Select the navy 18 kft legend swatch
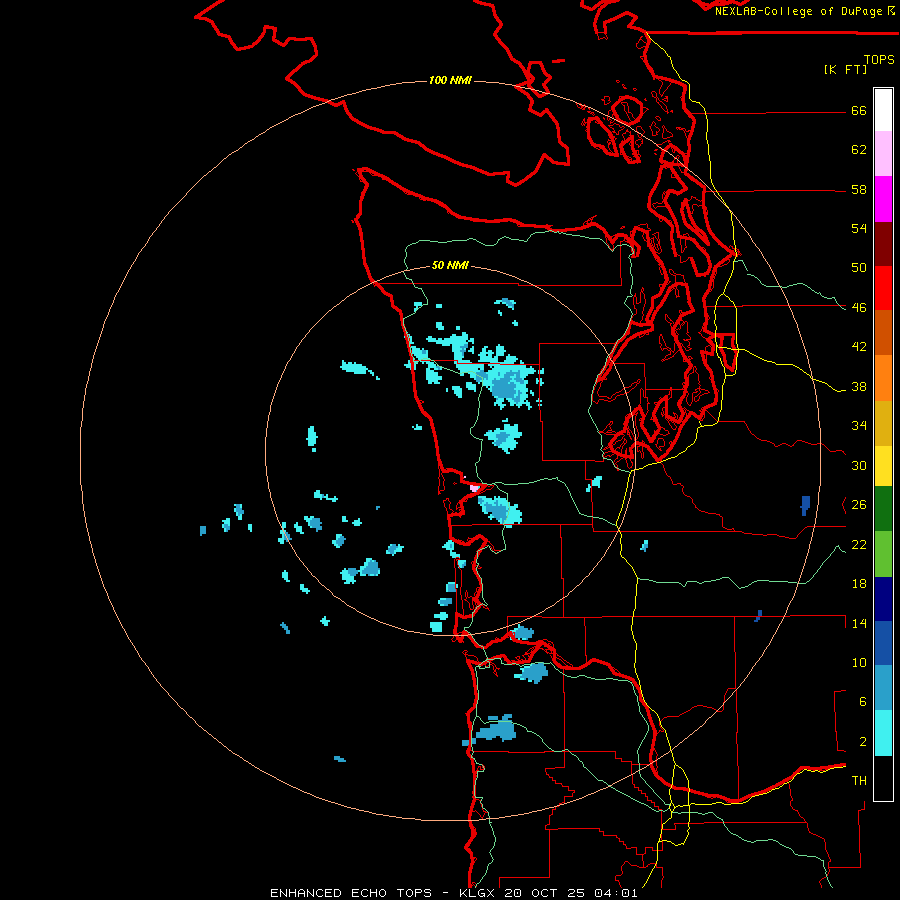 click(x=883, y=598)
